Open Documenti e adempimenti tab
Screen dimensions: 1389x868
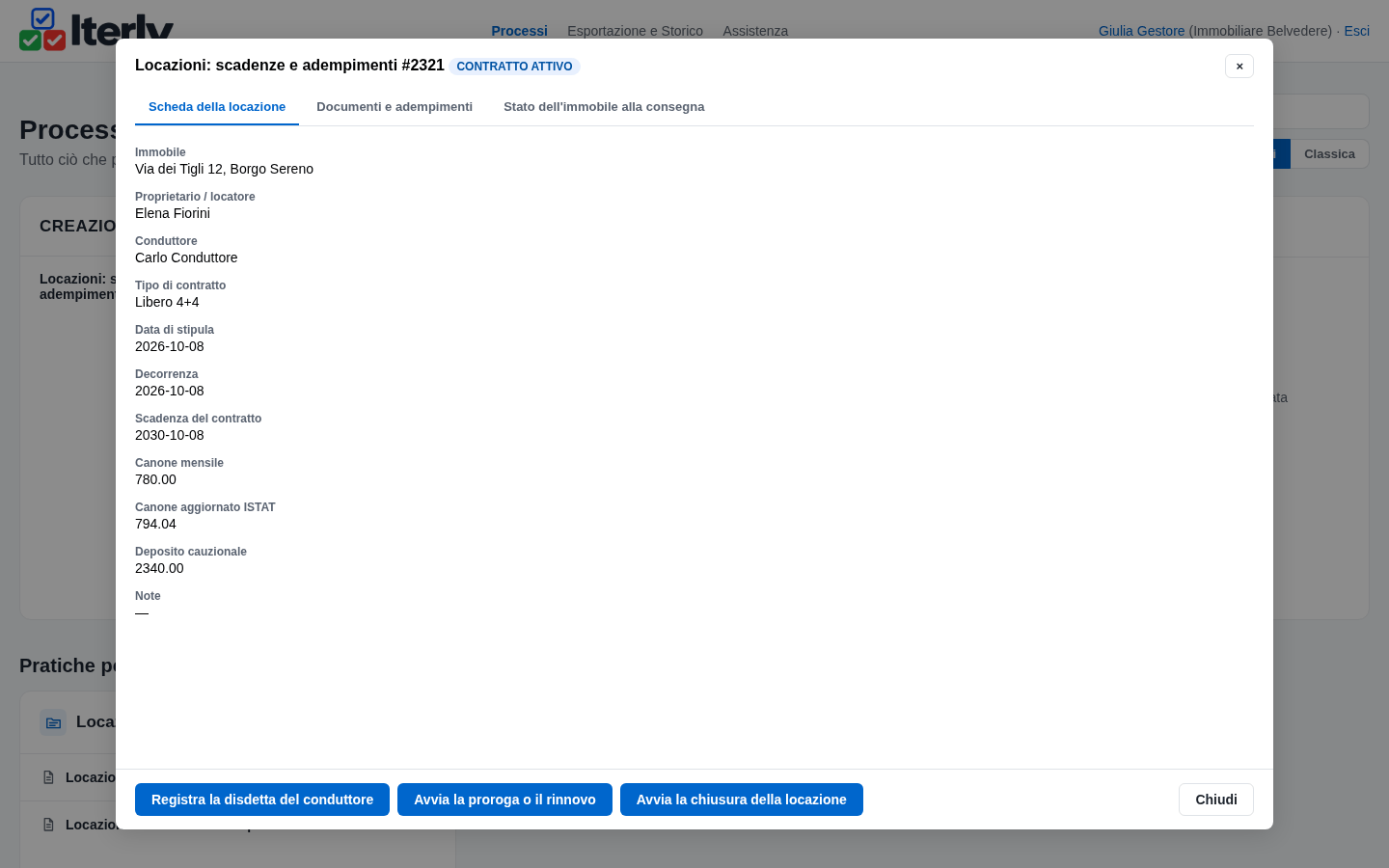click(x=395, y=107)
